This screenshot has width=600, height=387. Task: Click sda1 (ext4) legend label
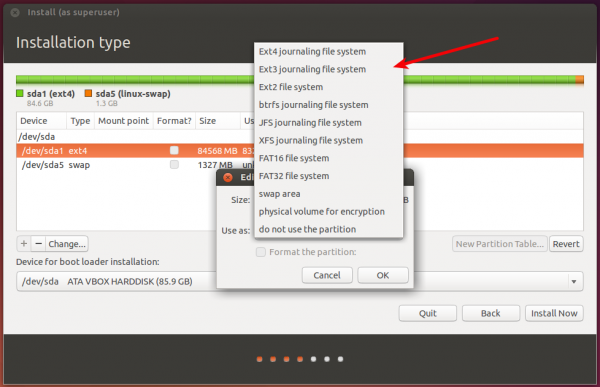(x=51, y=94)
